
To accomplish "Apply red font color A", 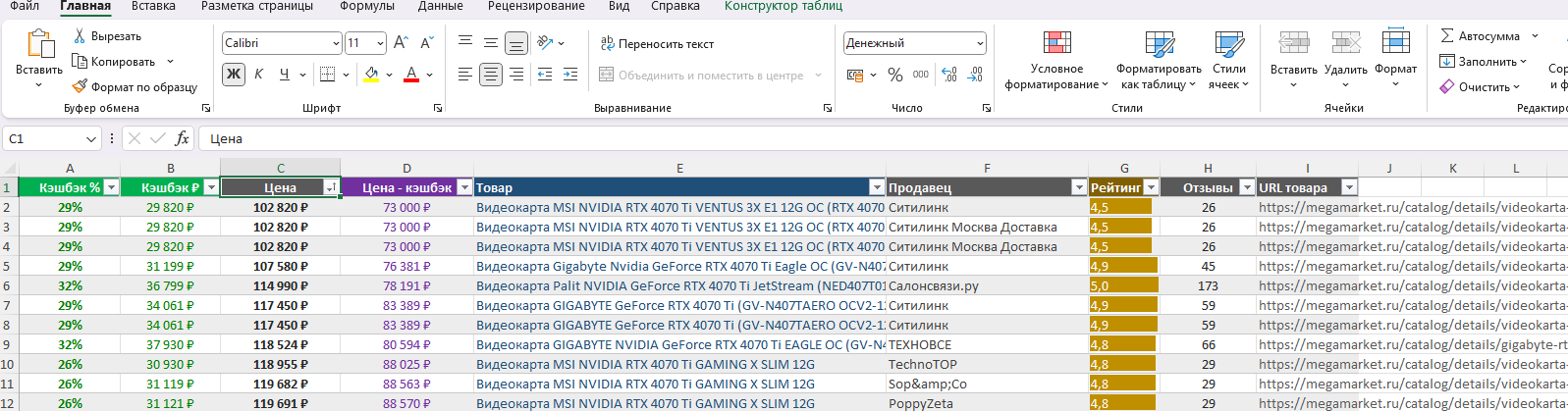I will tap(411, 75).
